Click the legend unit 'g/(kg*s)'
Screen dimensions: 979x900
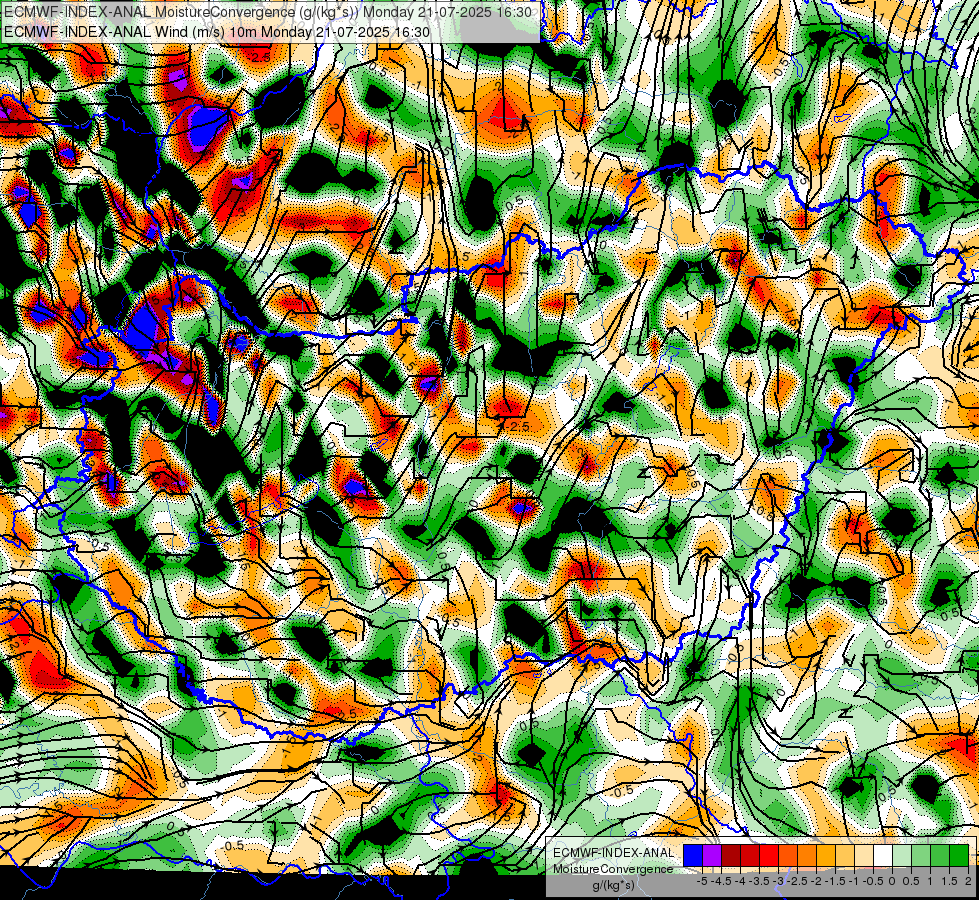[613, 886]
